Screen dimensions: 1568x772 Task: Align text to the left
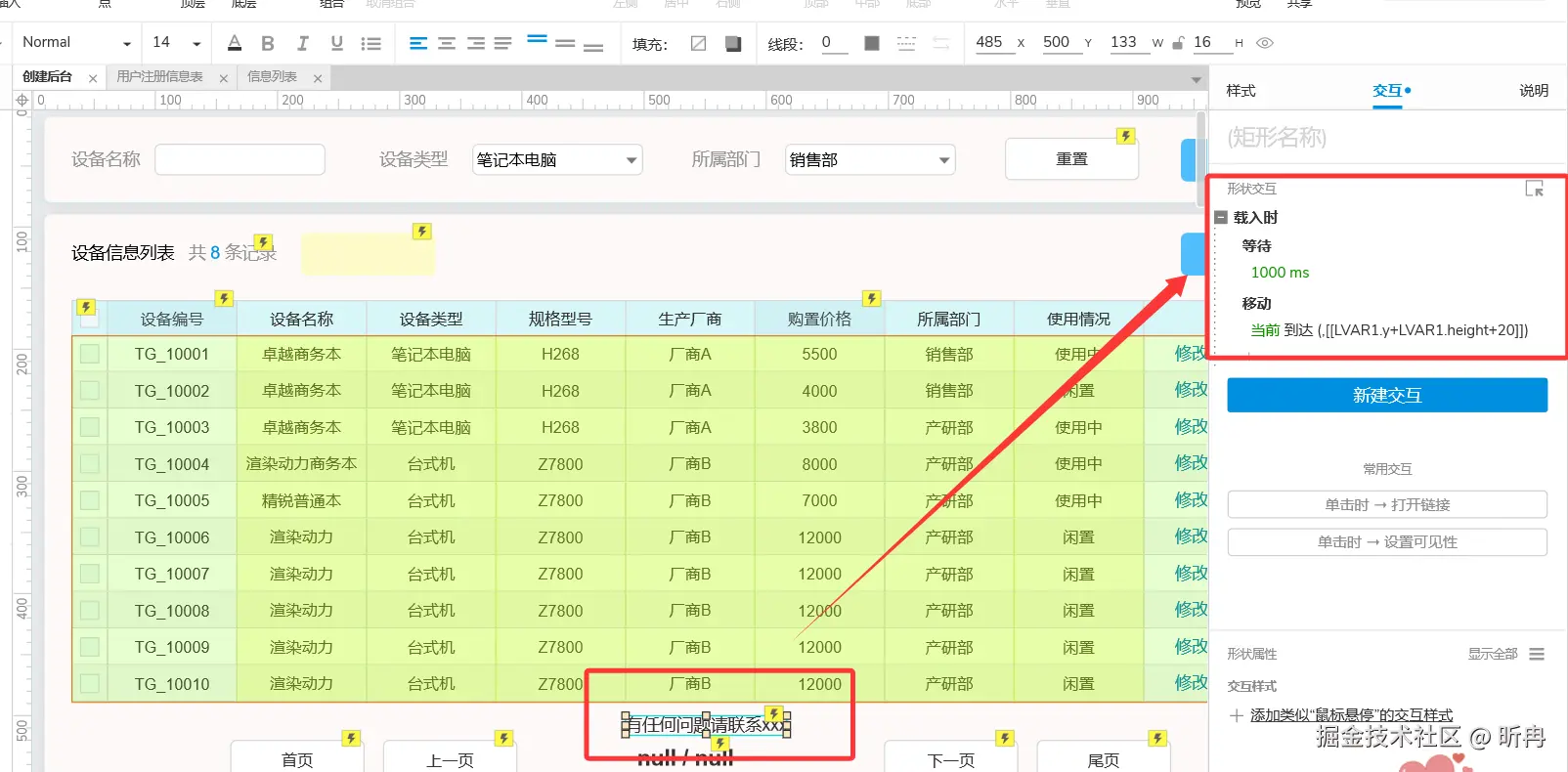point(418,43)
